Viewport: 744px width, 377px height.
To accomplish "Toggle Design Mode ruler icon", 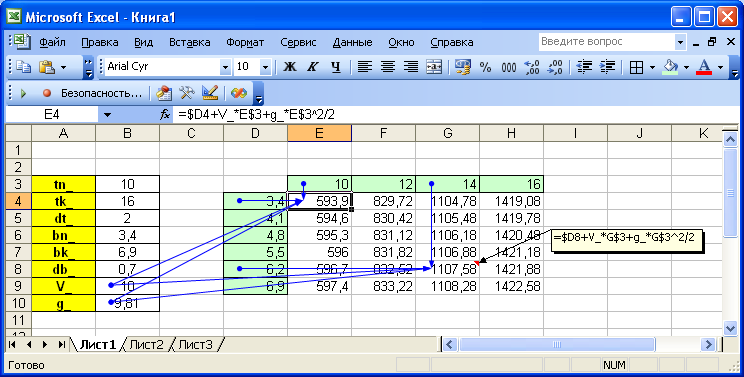I will pyautogui.click(x=210, y=93).
